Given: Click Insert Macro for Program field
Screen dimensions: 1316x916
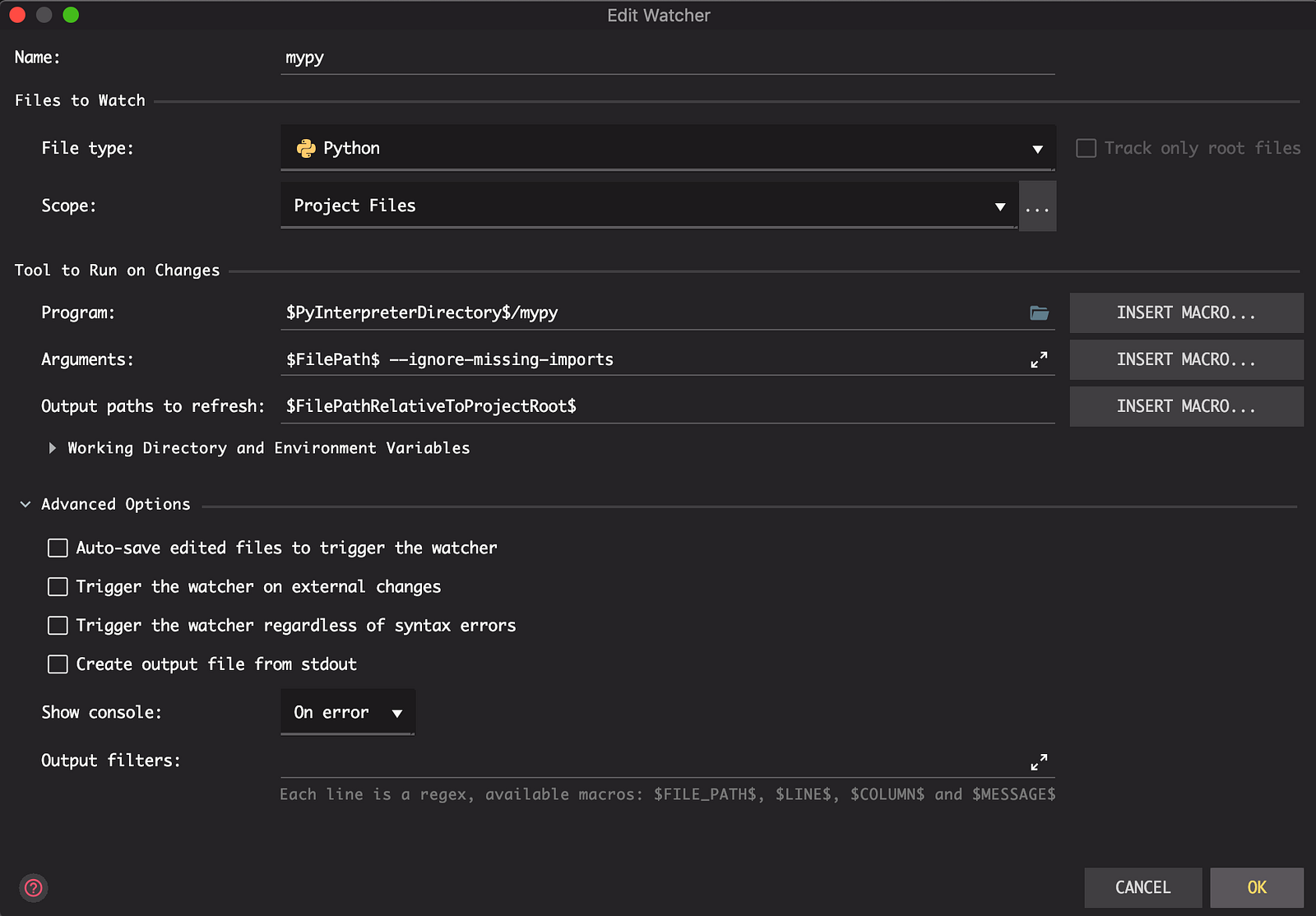Looking at the screenshot, I should [1186, 313].
